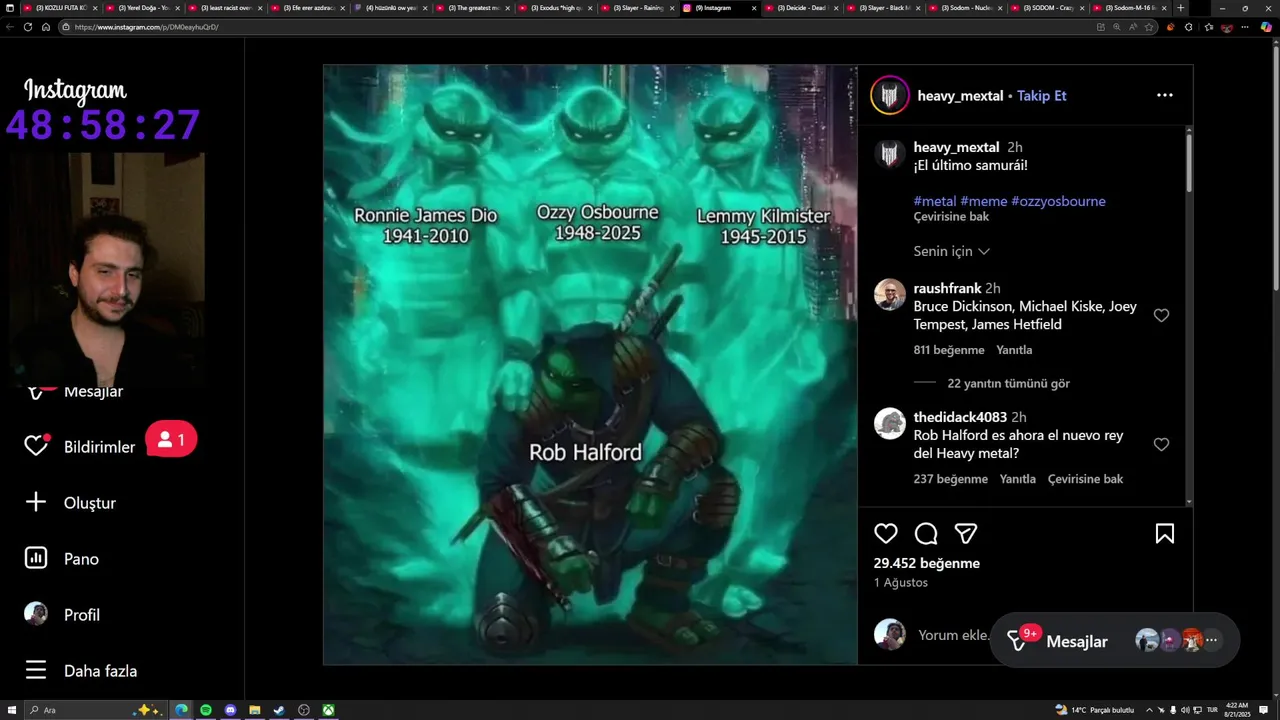
Task: View 237 beğenme on thedidack4083's comment
Action: pos(950,479)
